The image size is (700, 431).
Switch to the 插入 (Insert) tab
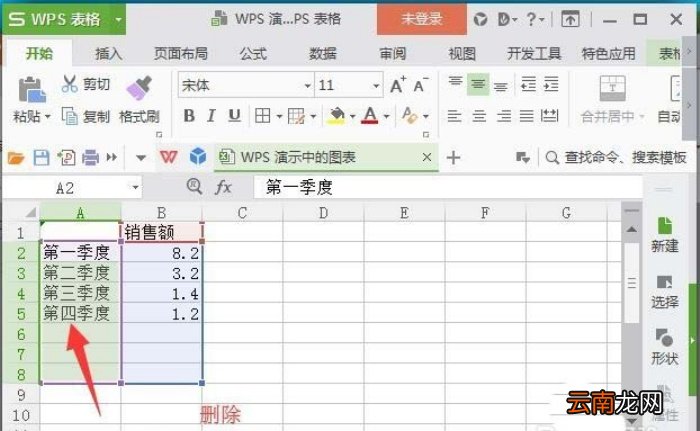[108, 54]
